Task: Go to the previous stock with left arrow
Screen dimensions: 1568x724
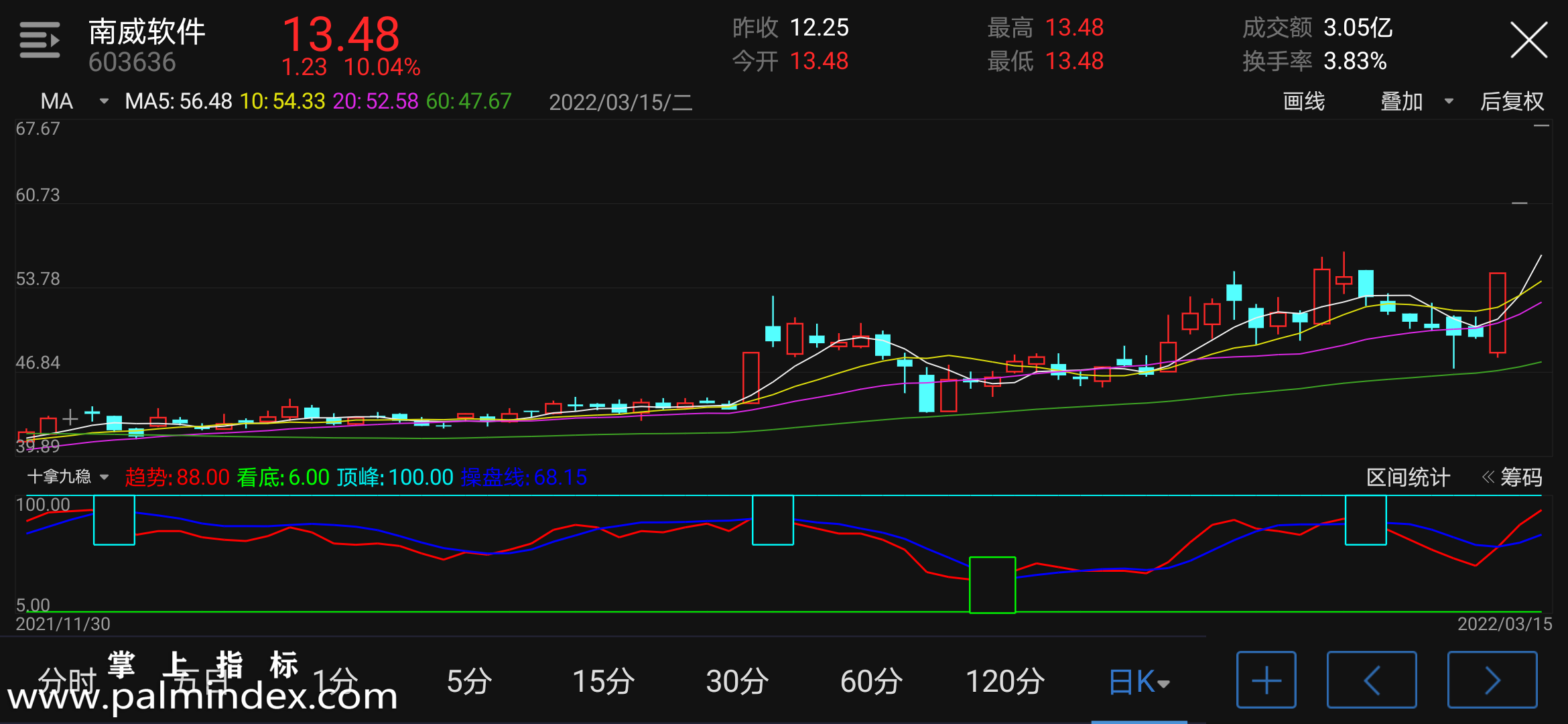Action: tap(1372, 680)
